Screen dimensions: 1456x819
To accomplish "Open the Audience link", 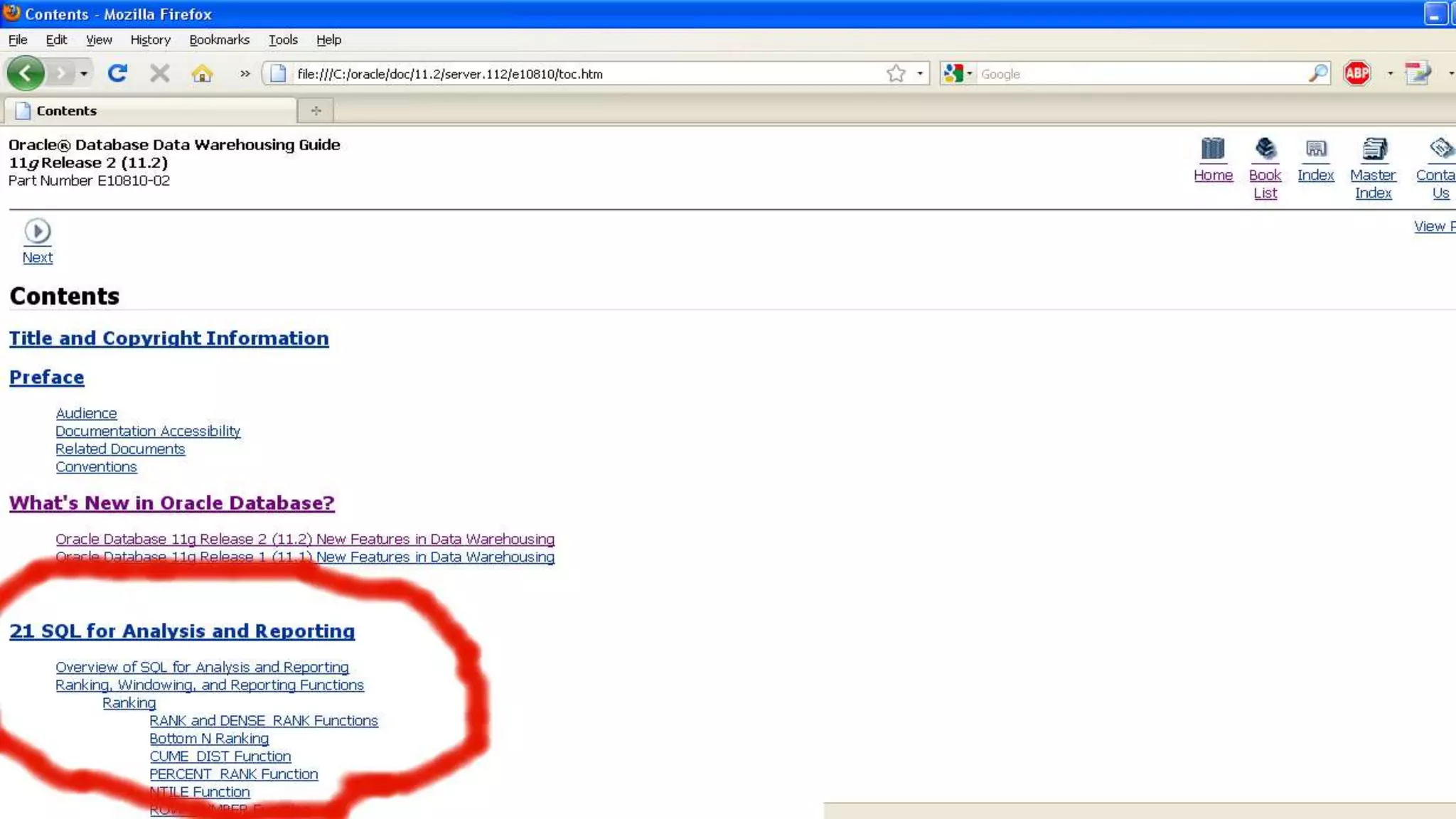I will click(x=86, y=413).
